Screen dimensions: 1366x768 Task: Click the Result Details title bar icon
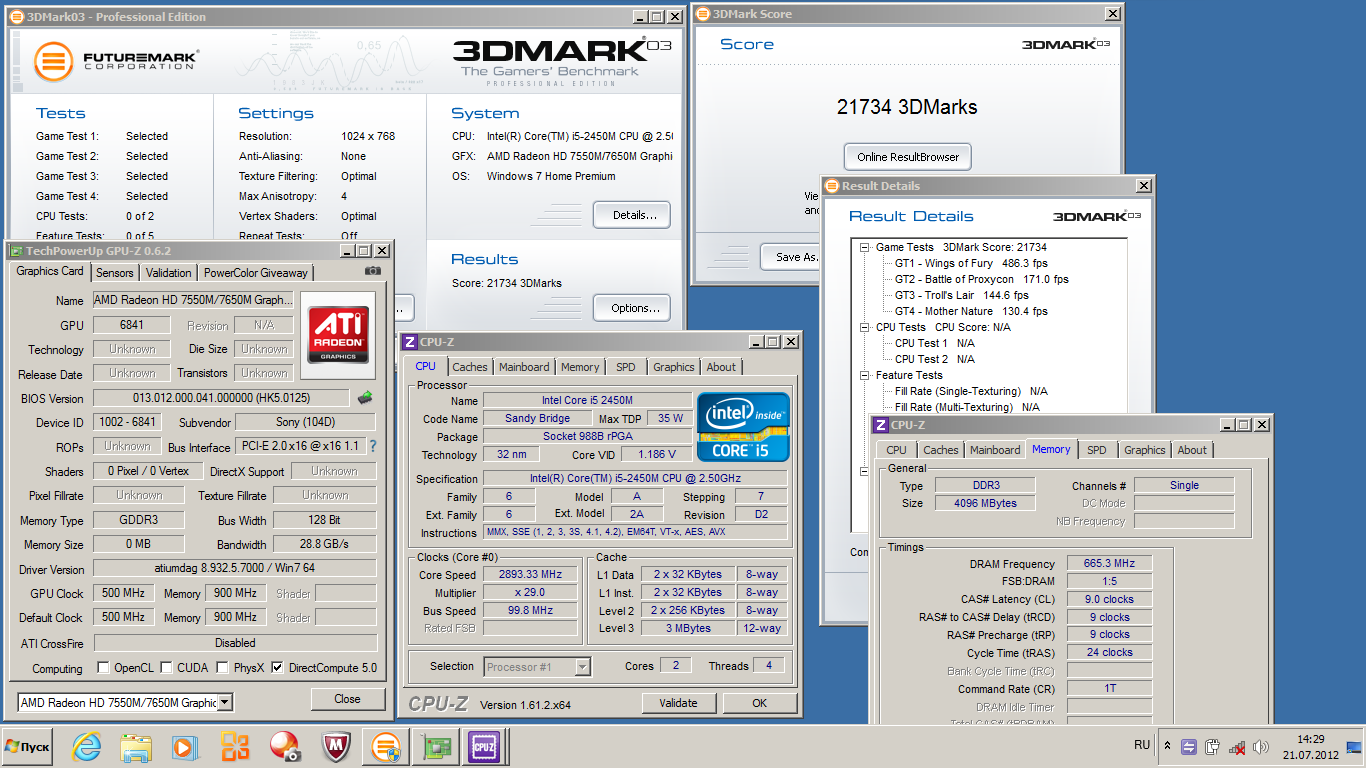[x=831, y=186]
